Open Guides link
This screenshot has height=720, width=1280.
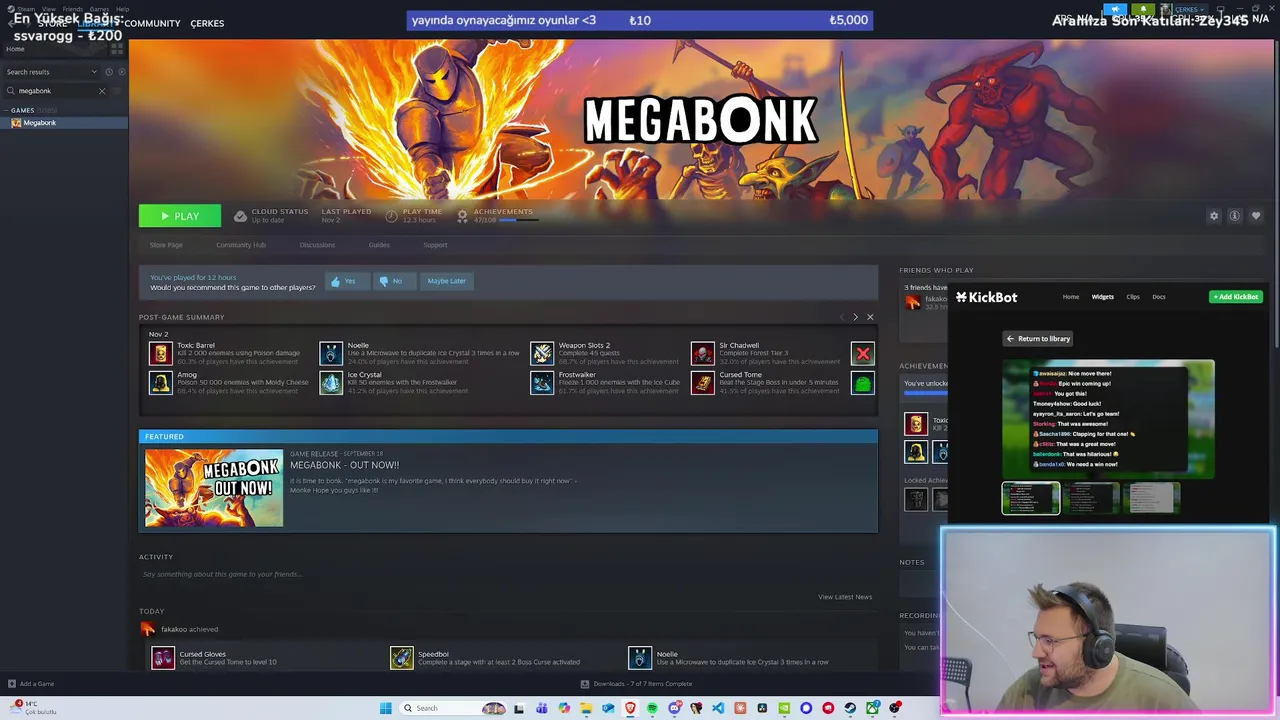[379, 245]
